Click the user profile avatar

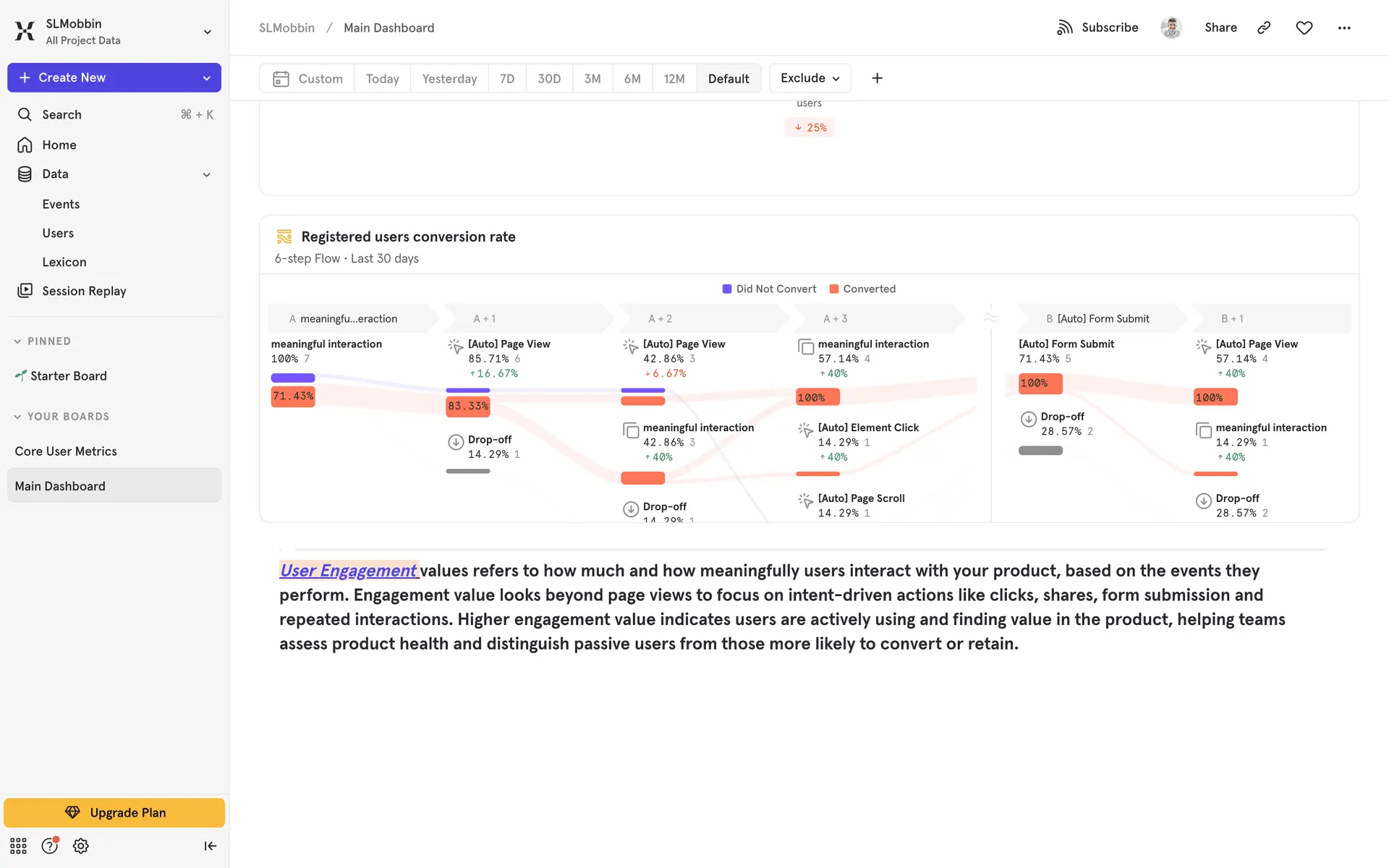(x=1171, y=27)
